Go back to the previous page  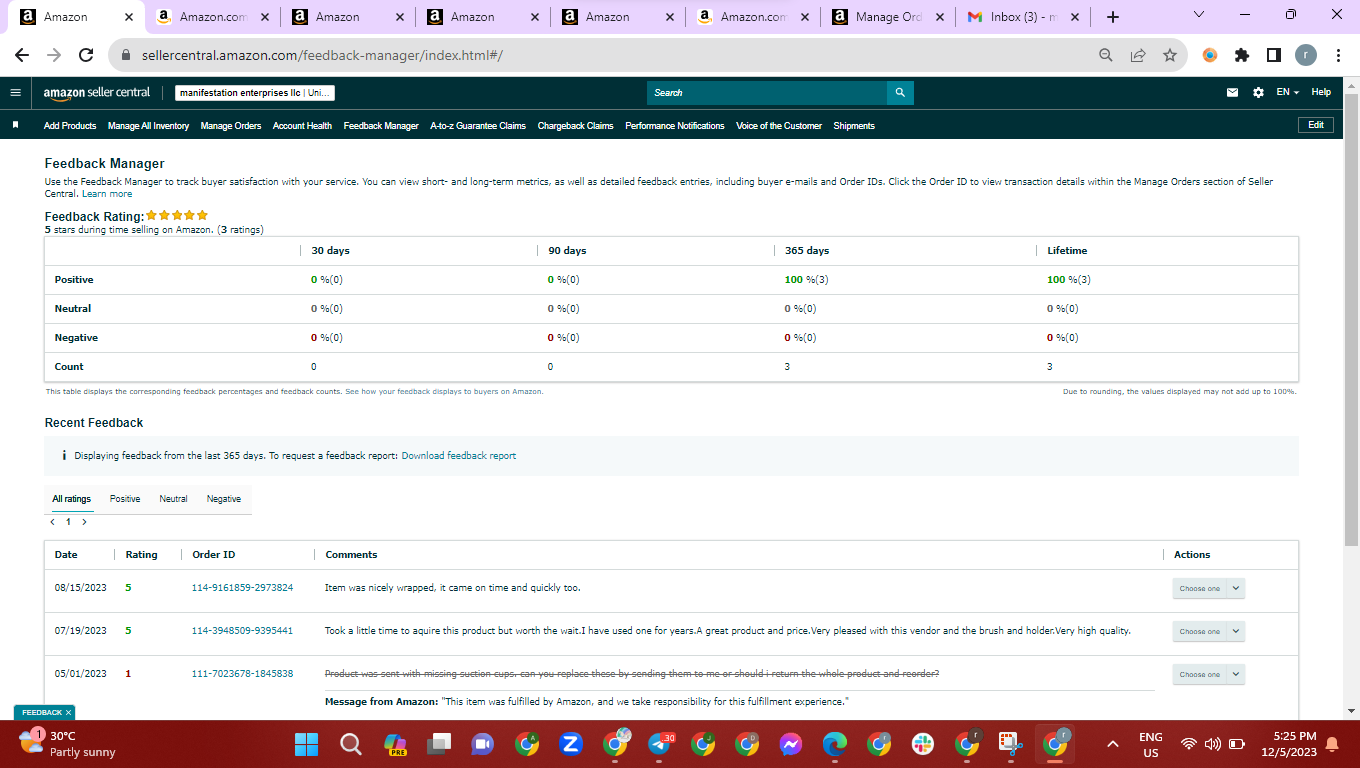coord(22,56)
